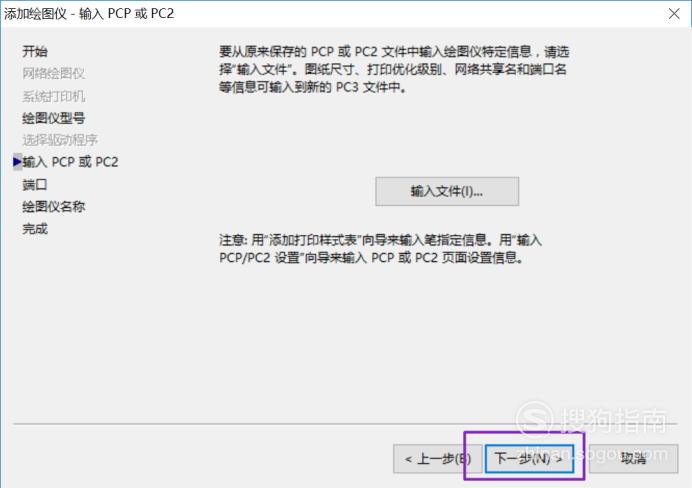Select the greyed 系统打印机 step

tap(53, 96)
